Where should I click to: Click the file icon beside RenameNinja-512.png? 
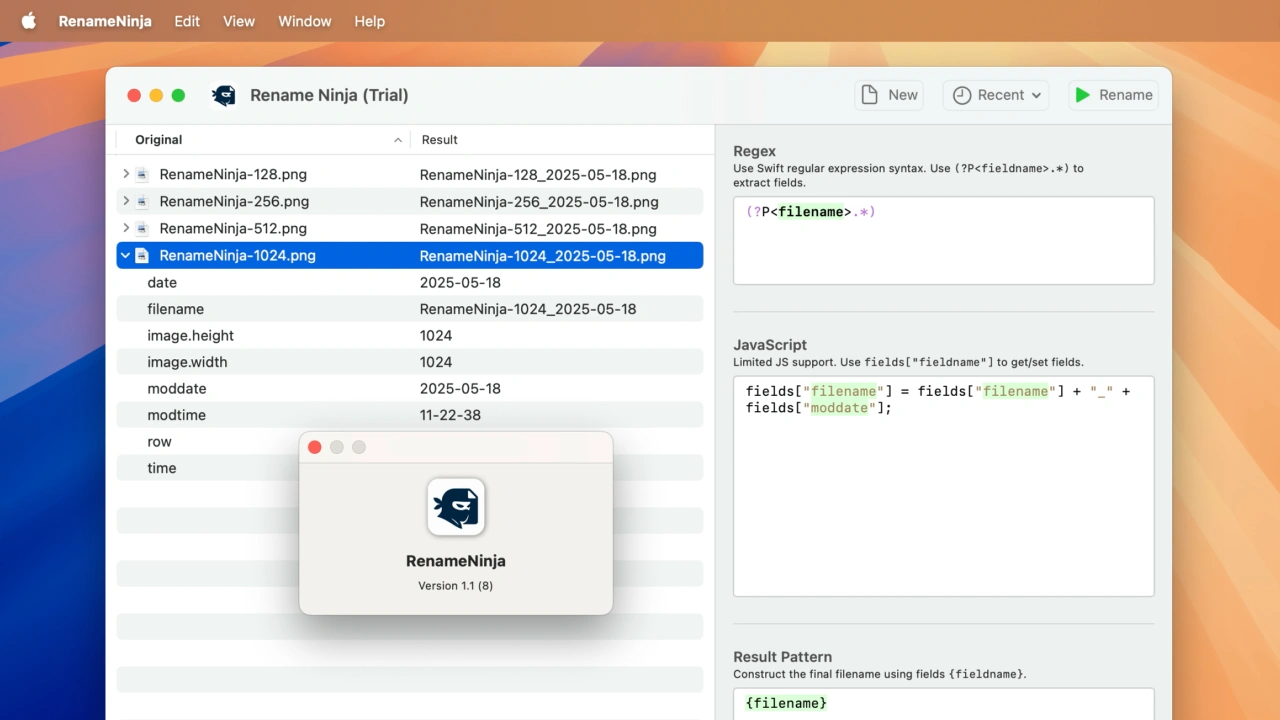tap(143, 229)
